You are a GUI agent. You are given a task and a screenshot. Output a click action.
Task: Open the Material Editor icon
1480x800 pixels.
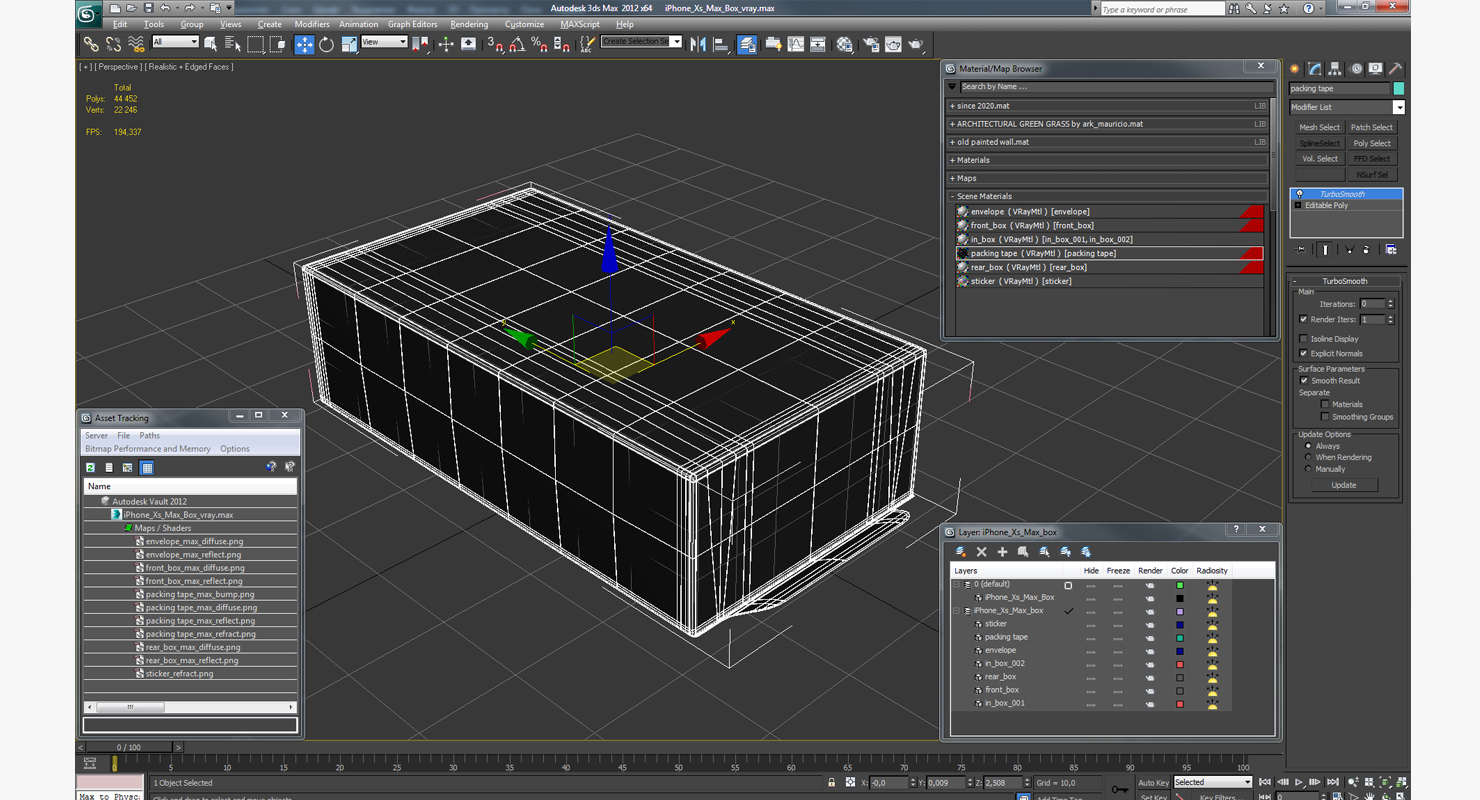coord(845,44)
